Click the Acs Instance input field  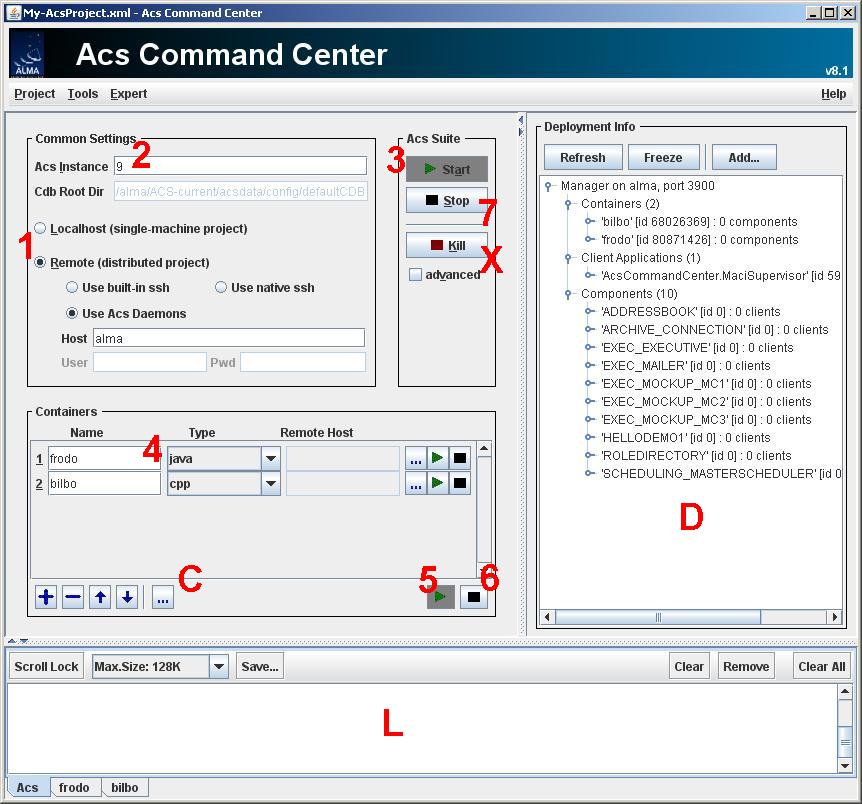coord(240,166)
